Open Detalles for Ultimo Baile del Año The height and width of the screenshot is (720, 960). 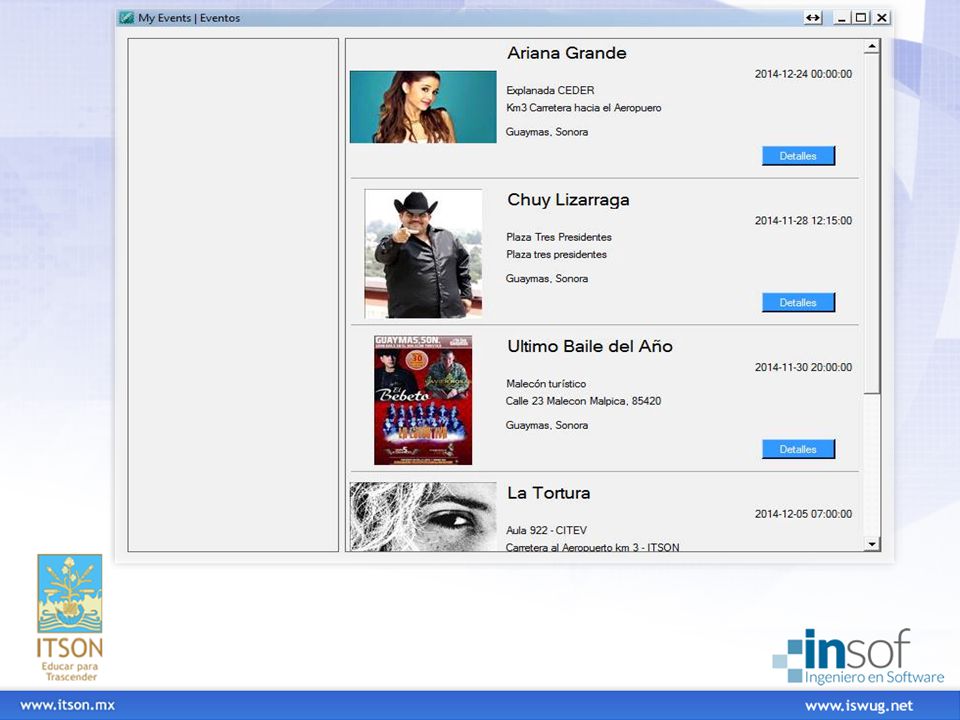(798, 449)
